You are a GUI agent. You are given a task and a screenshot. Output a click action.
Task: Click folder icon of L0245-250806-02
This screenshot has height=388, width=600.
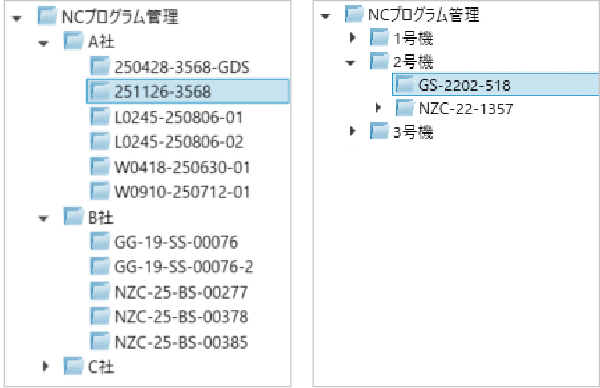(x=100, y=141)
